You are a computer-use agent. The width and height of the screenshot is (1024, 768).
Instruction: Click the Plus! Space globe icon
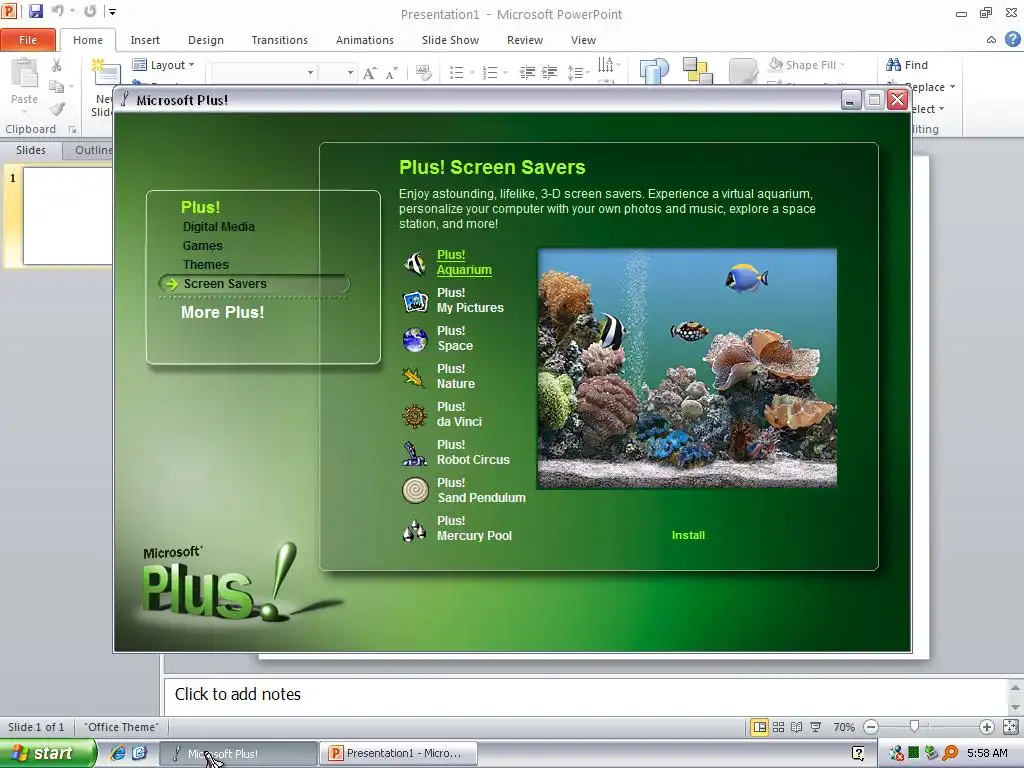(415, 339)
